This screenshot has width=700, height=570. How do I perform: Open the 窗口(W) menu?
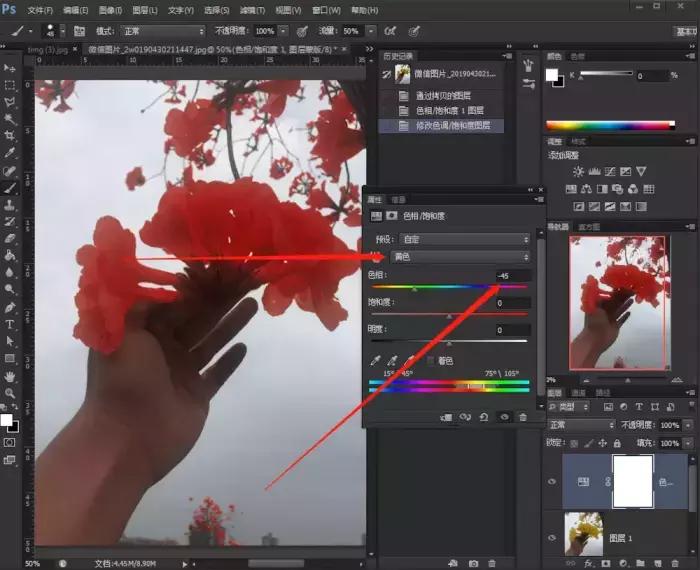point(326,10)
